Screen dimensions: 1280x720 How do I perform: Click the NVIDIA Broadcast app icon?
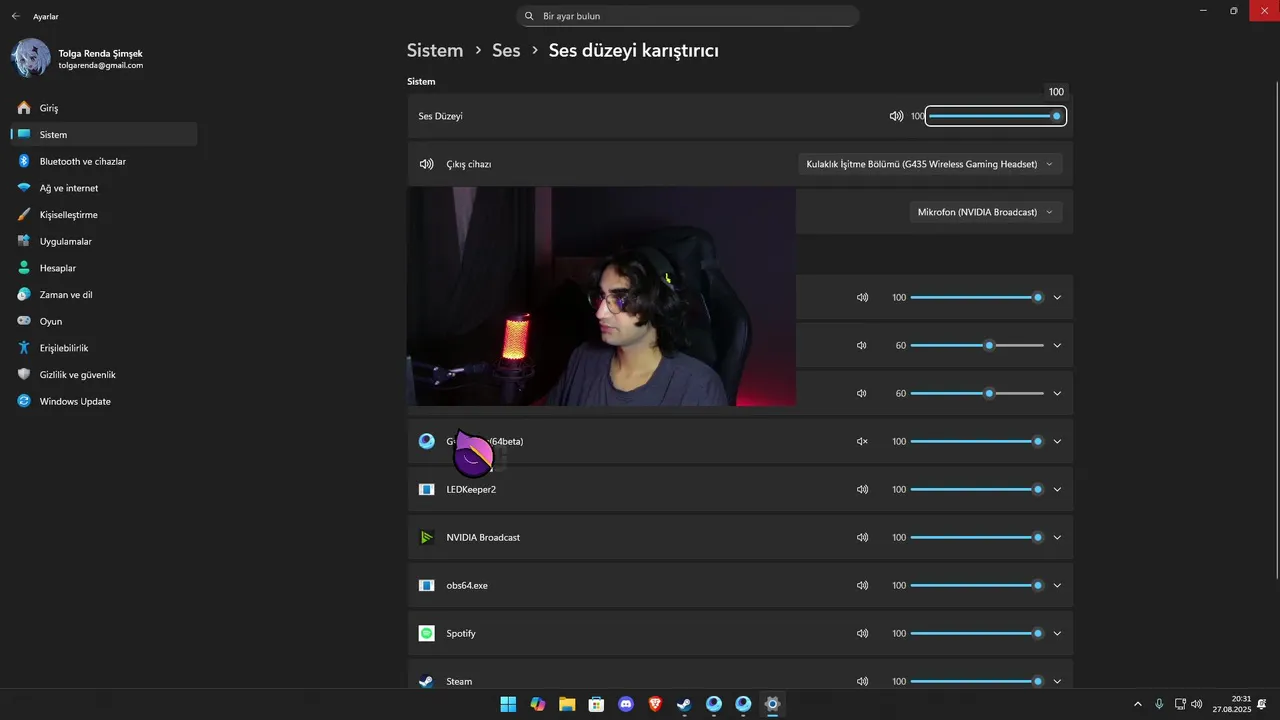coord(427,537)
